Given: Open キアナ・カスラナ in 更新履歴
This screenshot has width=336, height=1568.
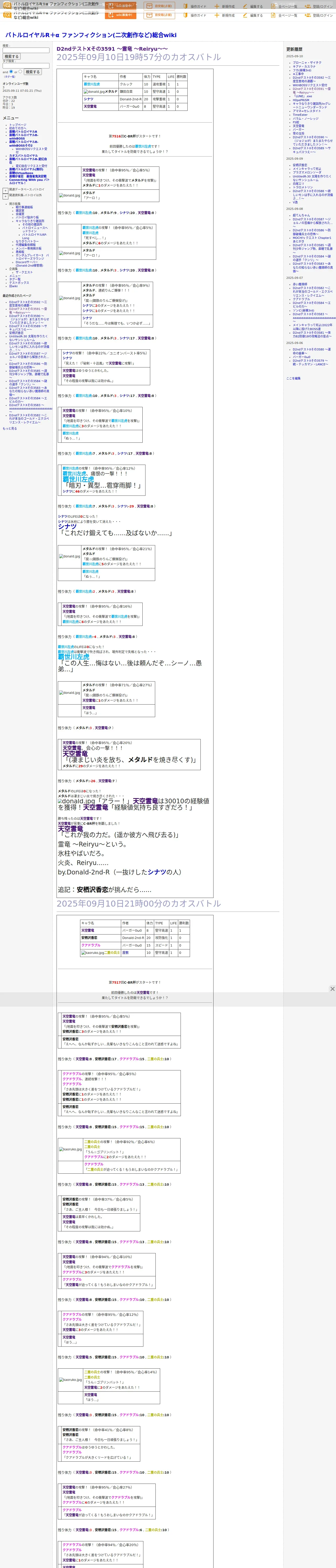Looking at the screenshot, I should pyautogui.click(x=304, y=66).
